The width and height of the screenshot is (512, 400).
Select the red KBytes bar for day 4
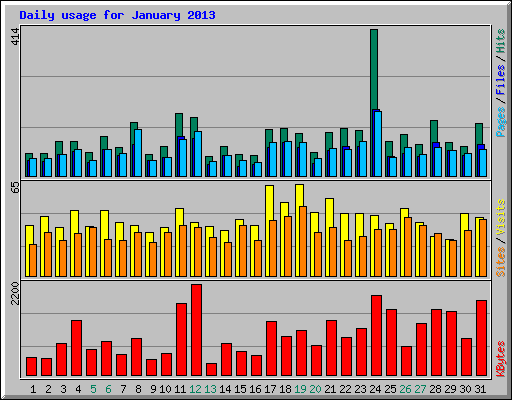pos(76,348)
